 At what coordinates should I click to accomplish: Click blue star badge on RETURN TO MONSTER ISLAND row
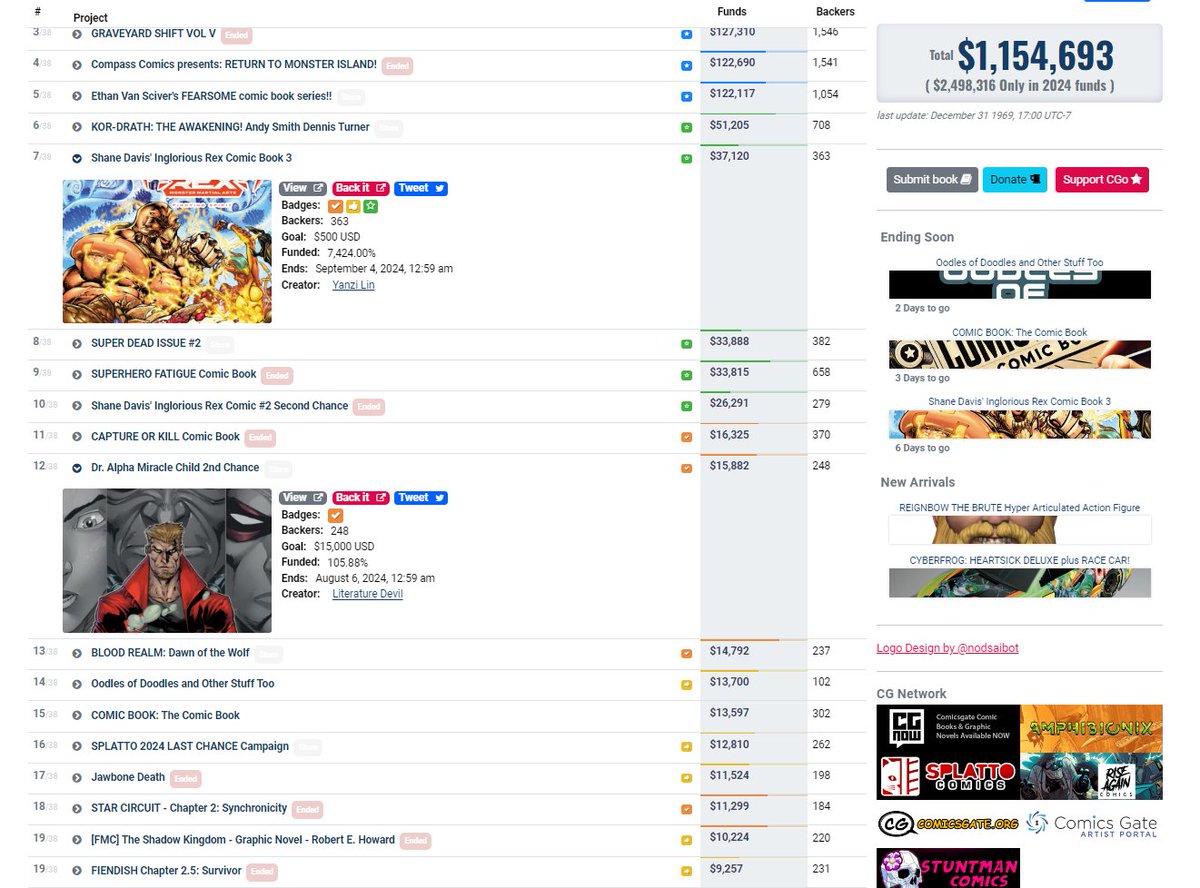click(686, 66)
